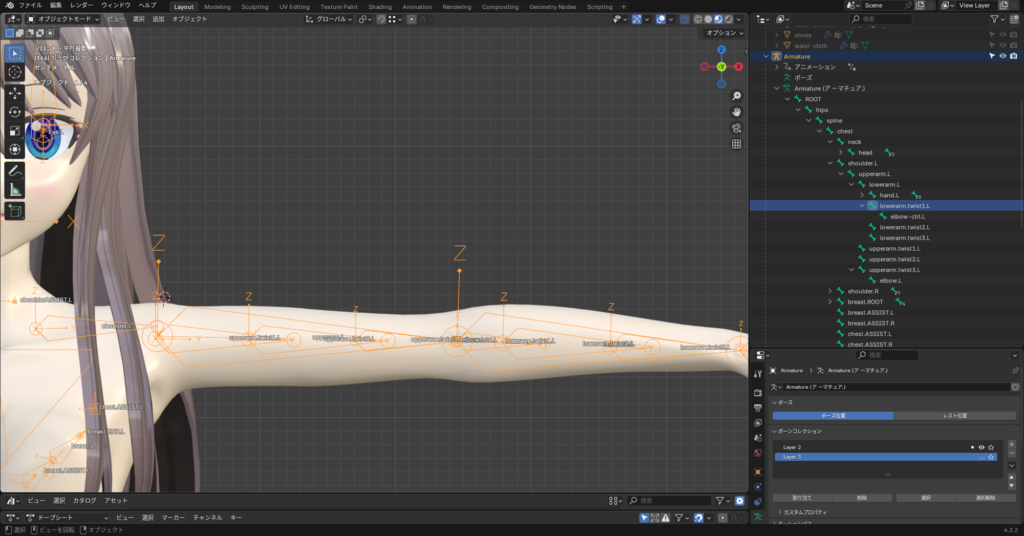Click the レスト位置 button
The width and height of the screenshot is (1024, 536).
954,415
